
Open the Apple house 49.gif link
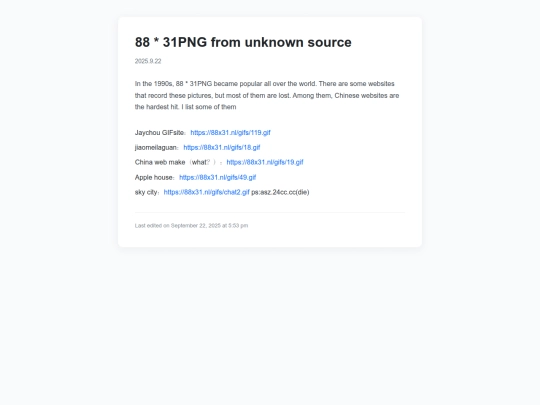(x=218, y=177)
